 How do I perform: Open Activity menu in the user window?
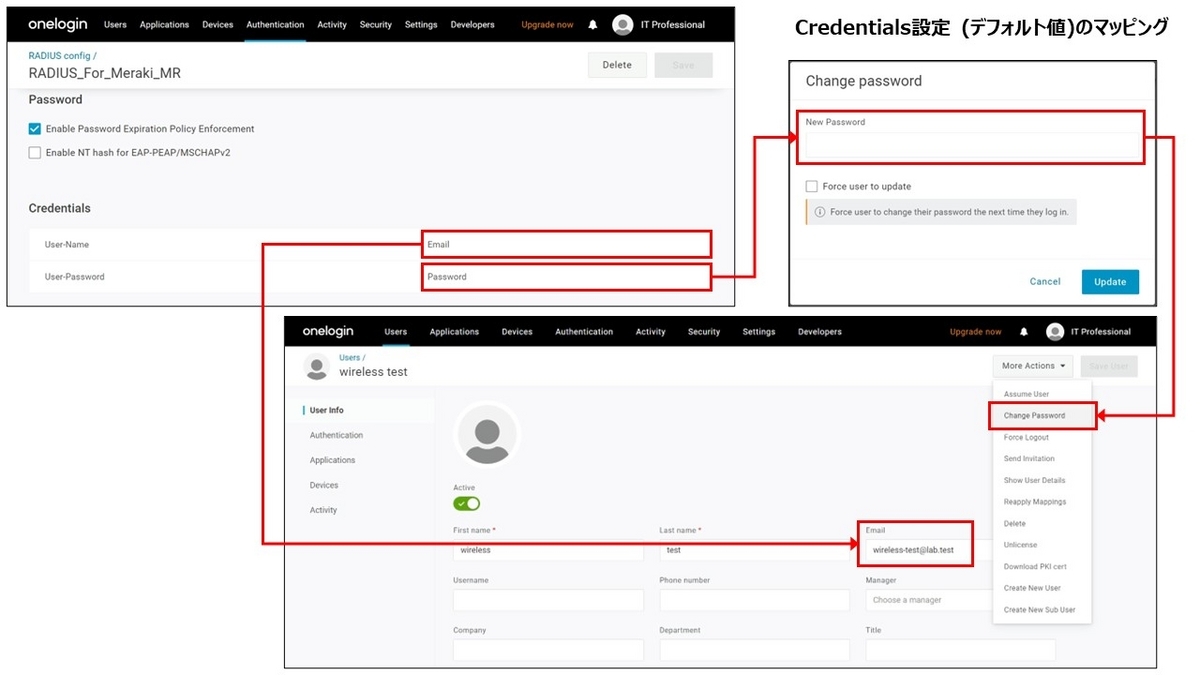[651, 332]
